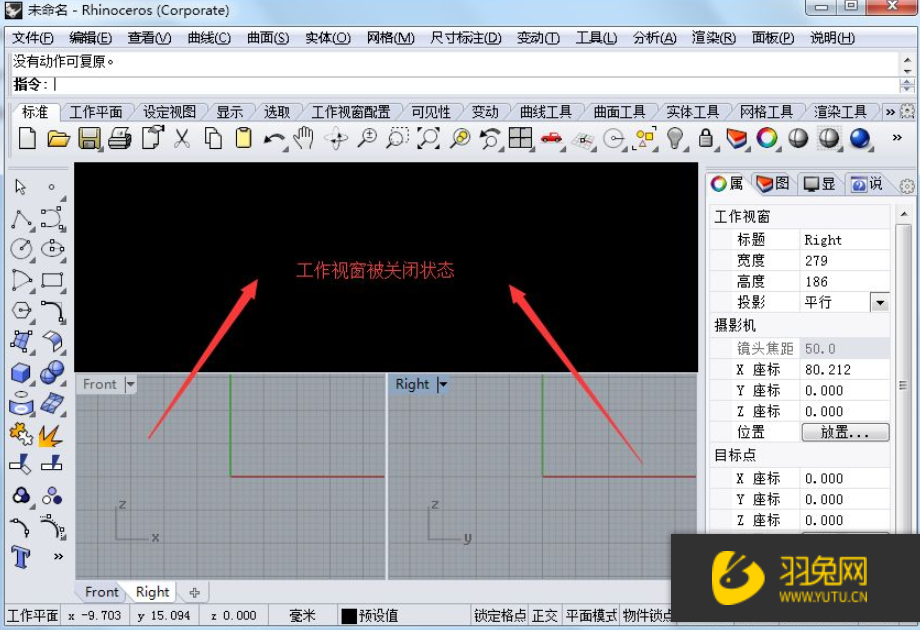This screenshot has height=630, width=920.
Task: Toggle 正交 ortho mode in the status bar
Action: click(544, 615)
